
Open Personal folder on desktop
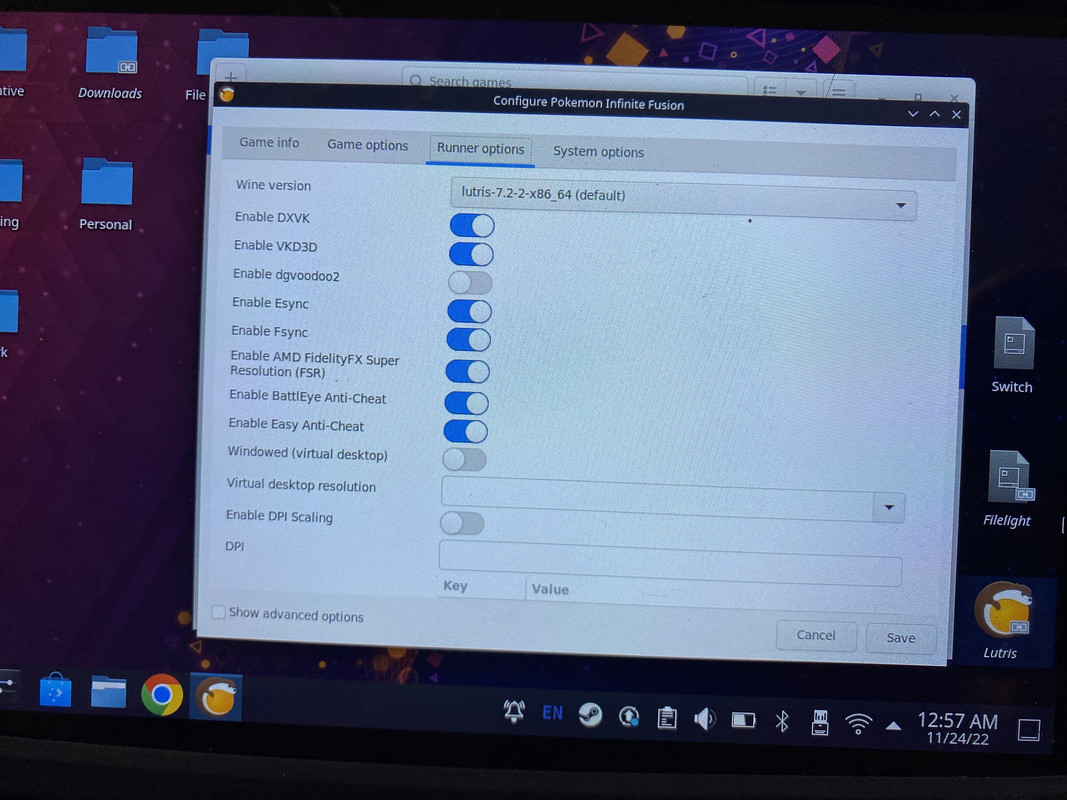pyautogui.click(x=106, y=195)
